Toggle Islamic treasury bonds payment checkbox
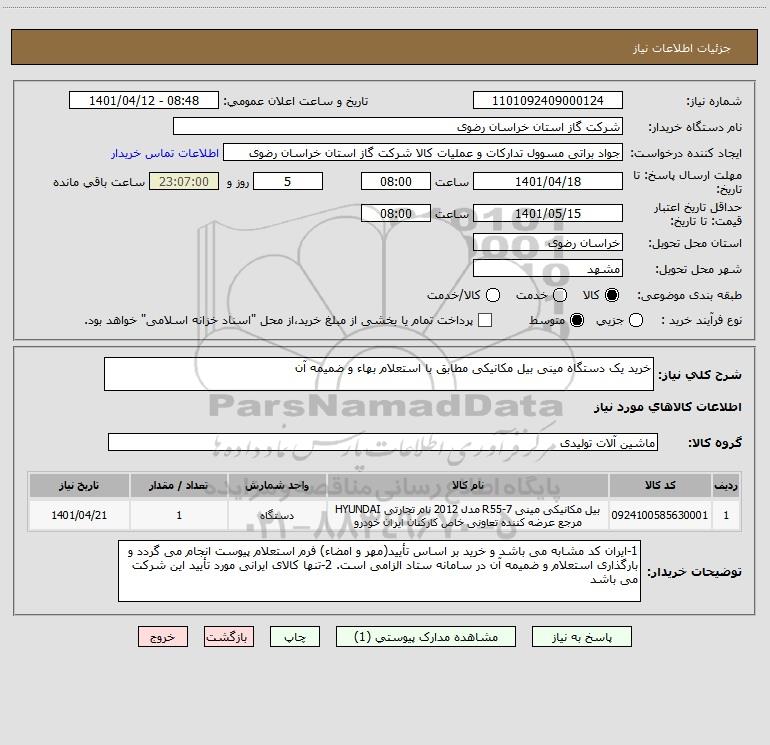The image size is (770, 745). pyautogui.click(x=485, y=320)
